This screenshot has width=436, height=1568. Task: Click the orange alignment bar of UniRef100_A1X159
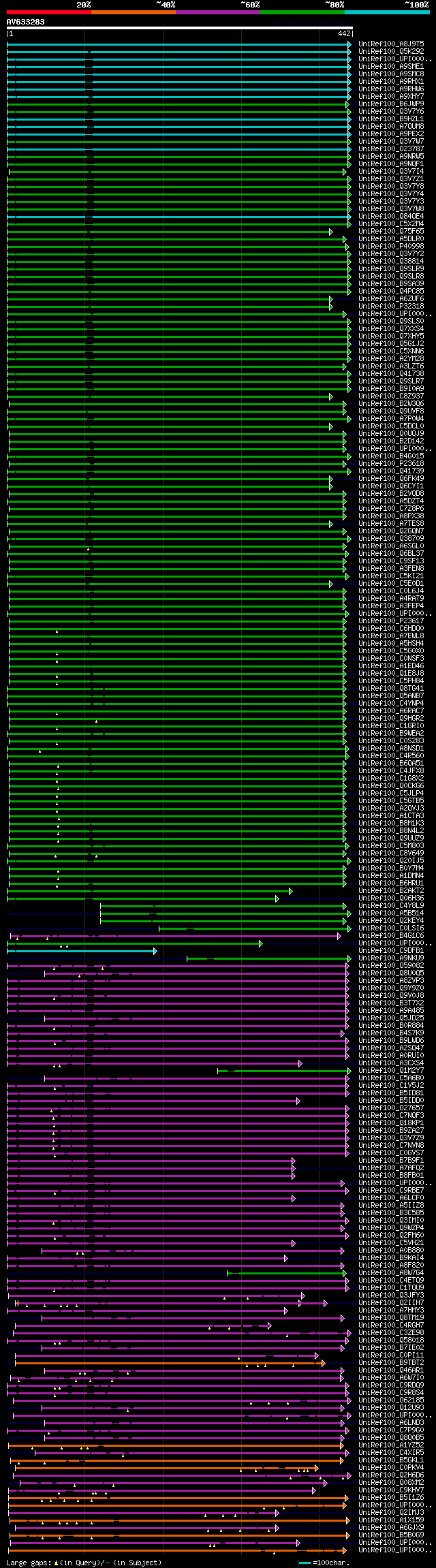pos(179,1520)
